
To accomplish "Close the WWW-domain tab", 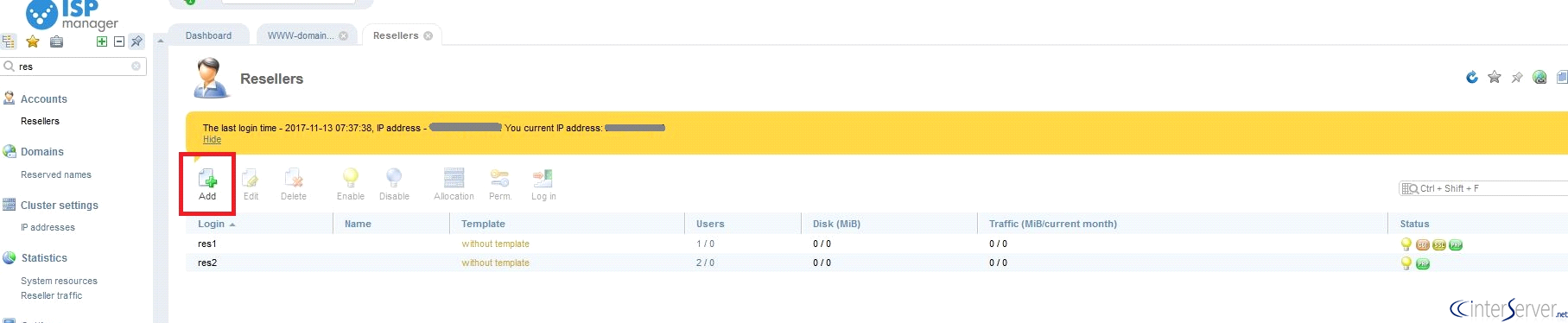I will click(x=343, y=35).
